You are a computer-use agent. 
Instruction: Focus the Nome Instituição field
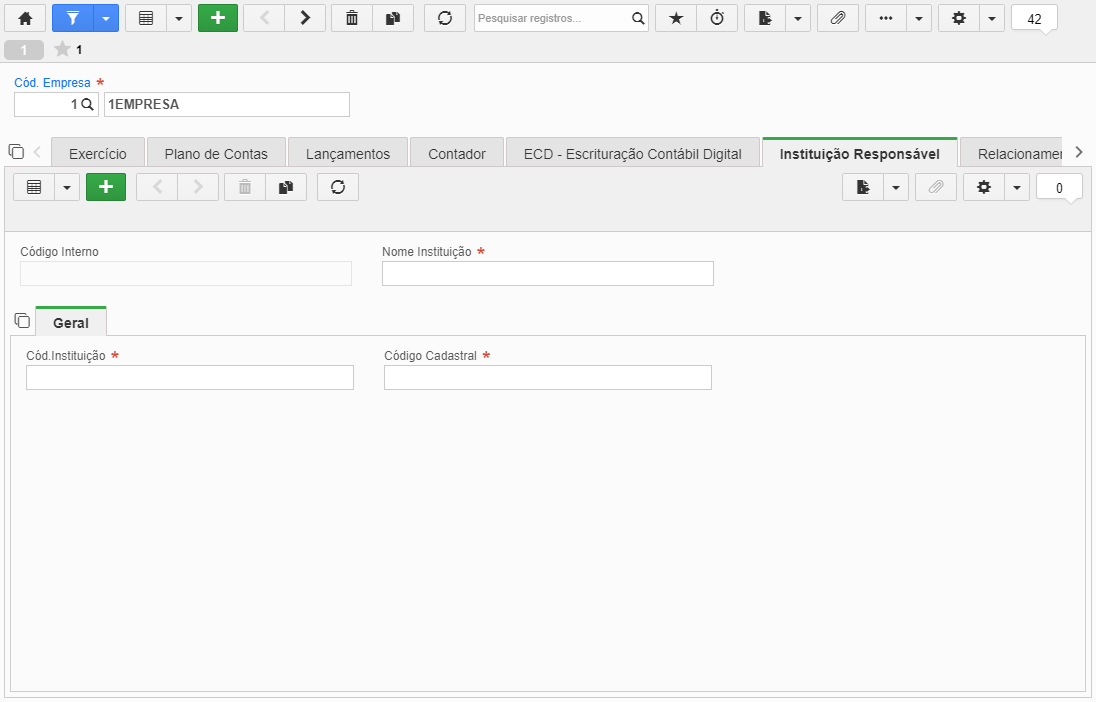coord(547,273)
